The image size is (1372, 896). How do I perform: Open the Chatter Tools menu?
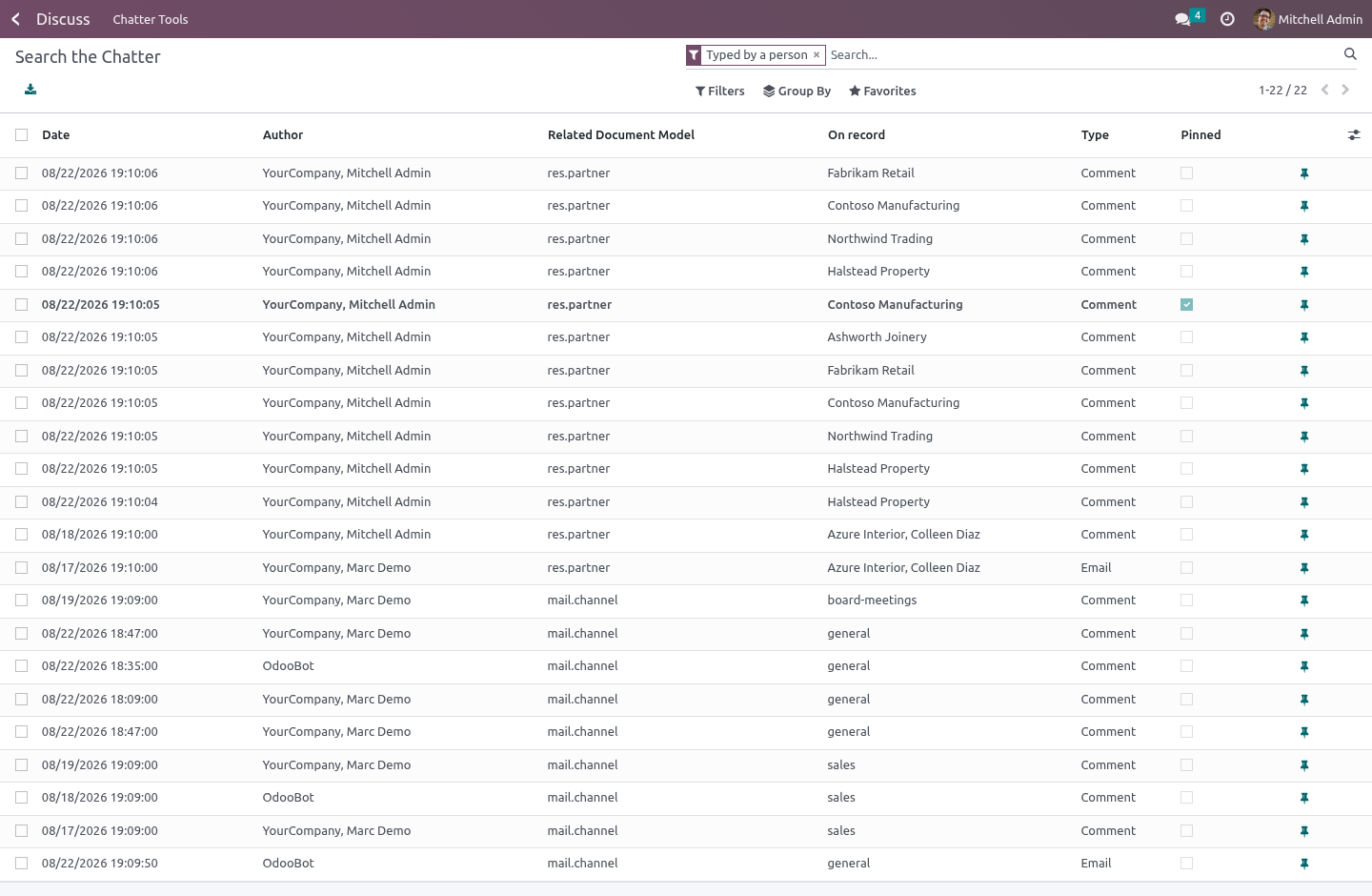pos(151,19)
